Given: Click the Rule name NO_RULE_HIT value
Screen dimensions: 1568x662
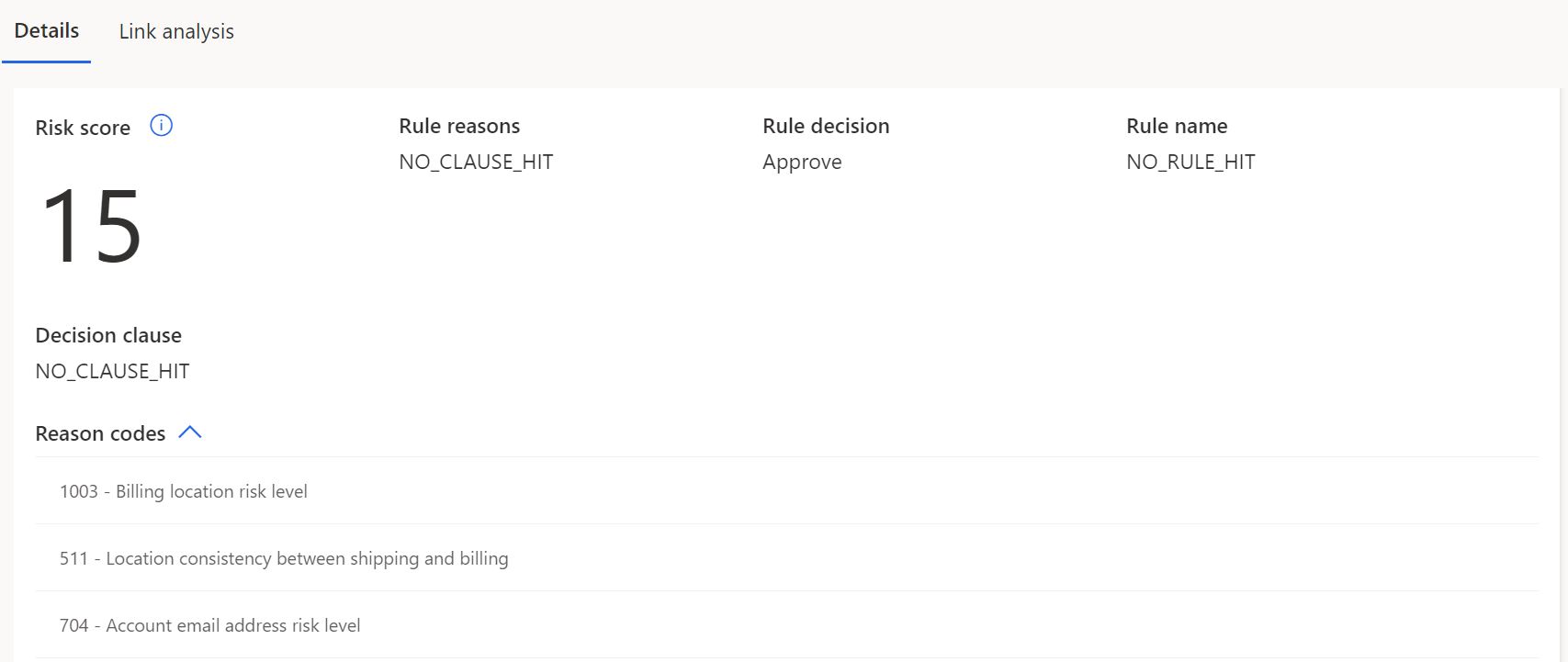Looking at the screenshot, I should [x=1190, y=162].
